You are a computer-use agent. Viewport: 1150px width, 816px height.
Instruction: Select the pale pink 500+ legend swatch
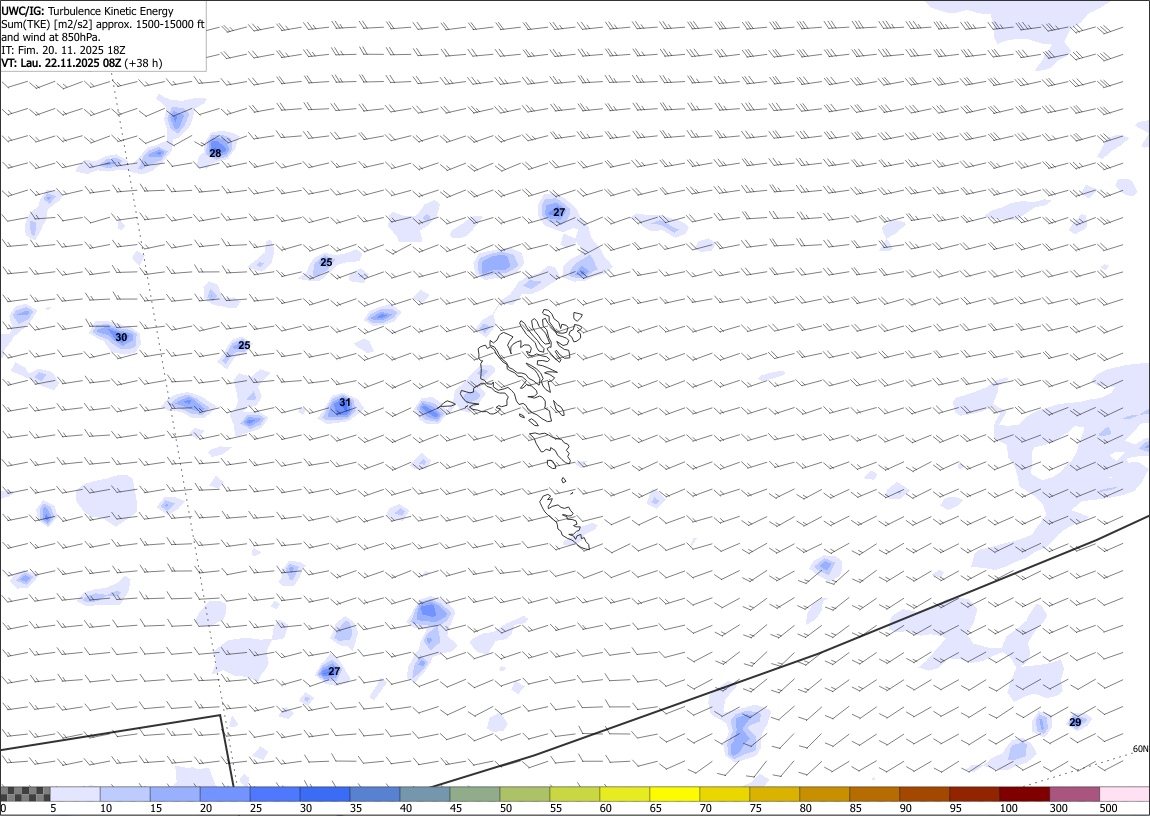(x=1125, y=794)
